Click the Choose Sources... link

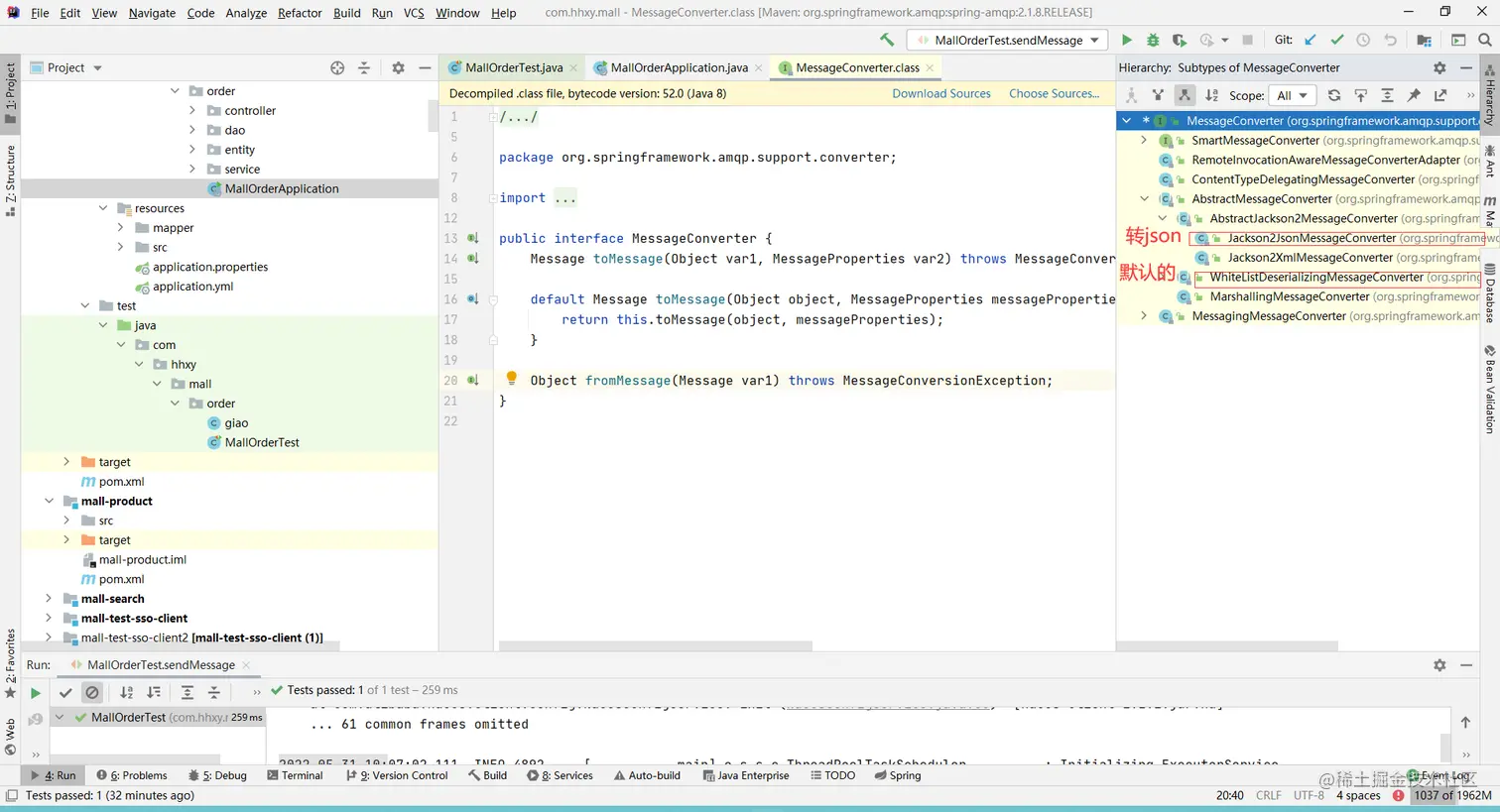click(x=1055, y=93)
